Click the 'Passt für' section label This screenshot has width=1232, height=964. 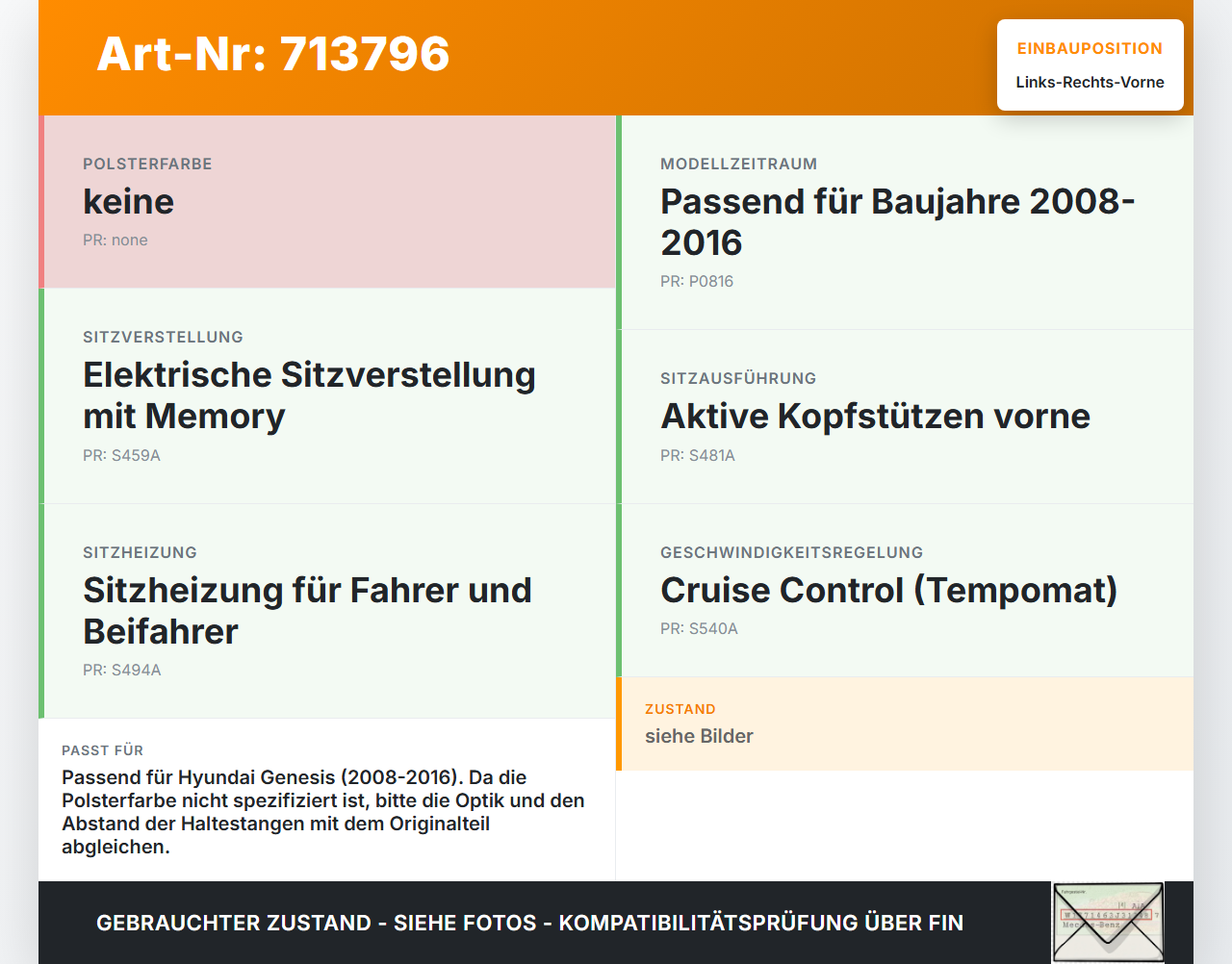(102, 750)
